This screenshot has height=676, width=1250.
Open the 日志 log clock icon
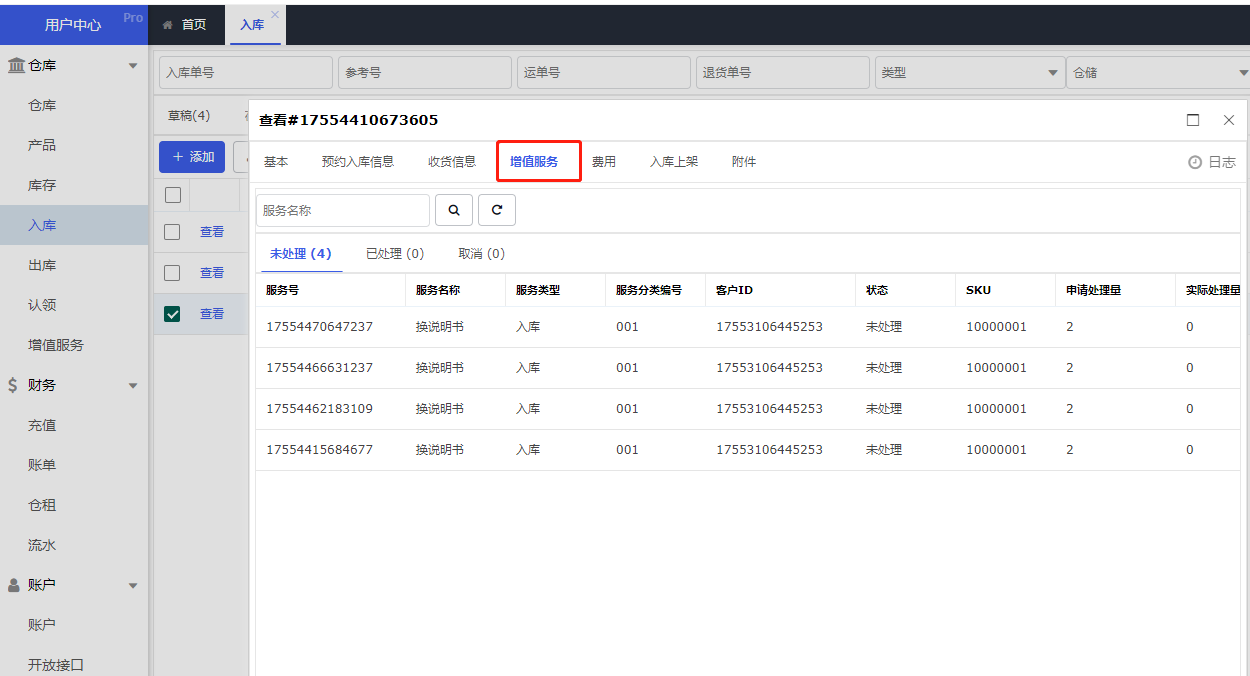pos(1194,162)
